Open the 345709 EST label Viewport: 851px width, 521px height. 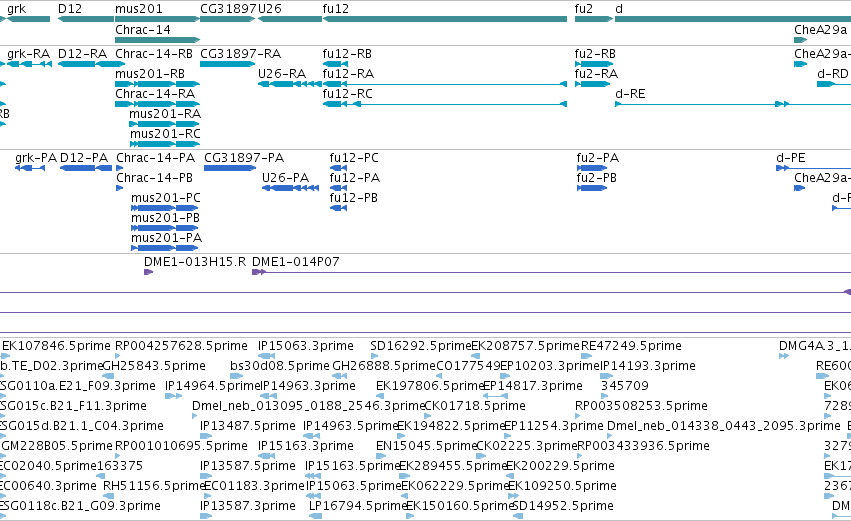(x=625, y=386)
